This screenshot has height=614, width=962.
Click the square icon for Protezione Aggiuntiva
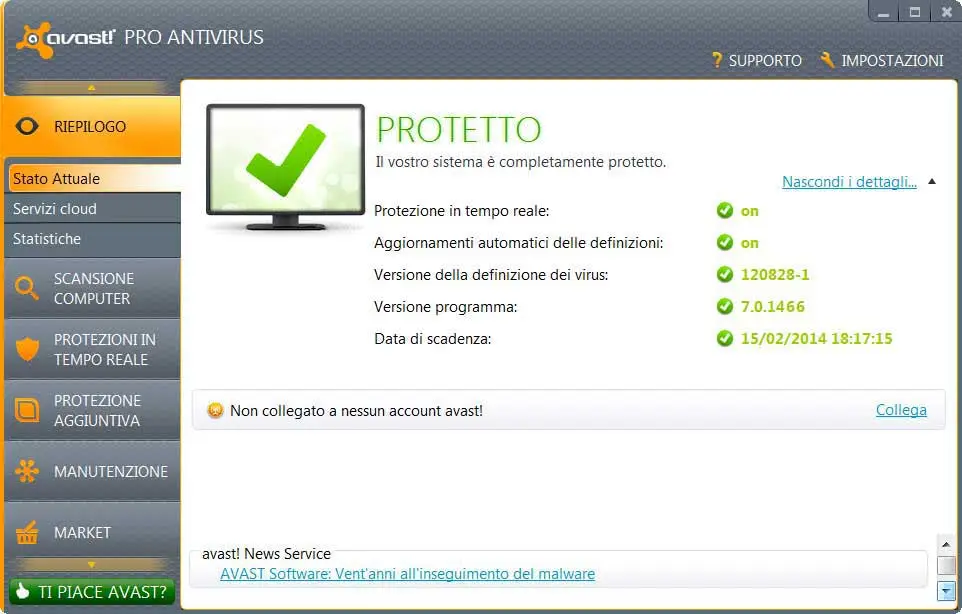(27, 410)
